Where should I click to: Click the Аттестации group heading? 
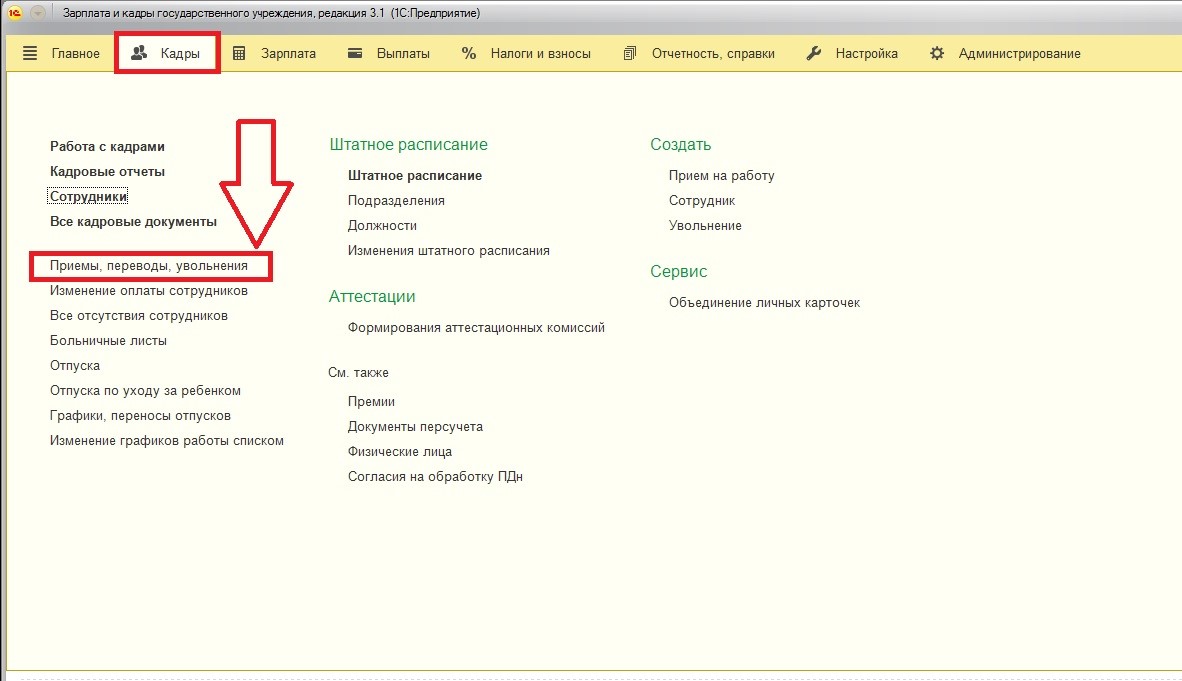372,296
